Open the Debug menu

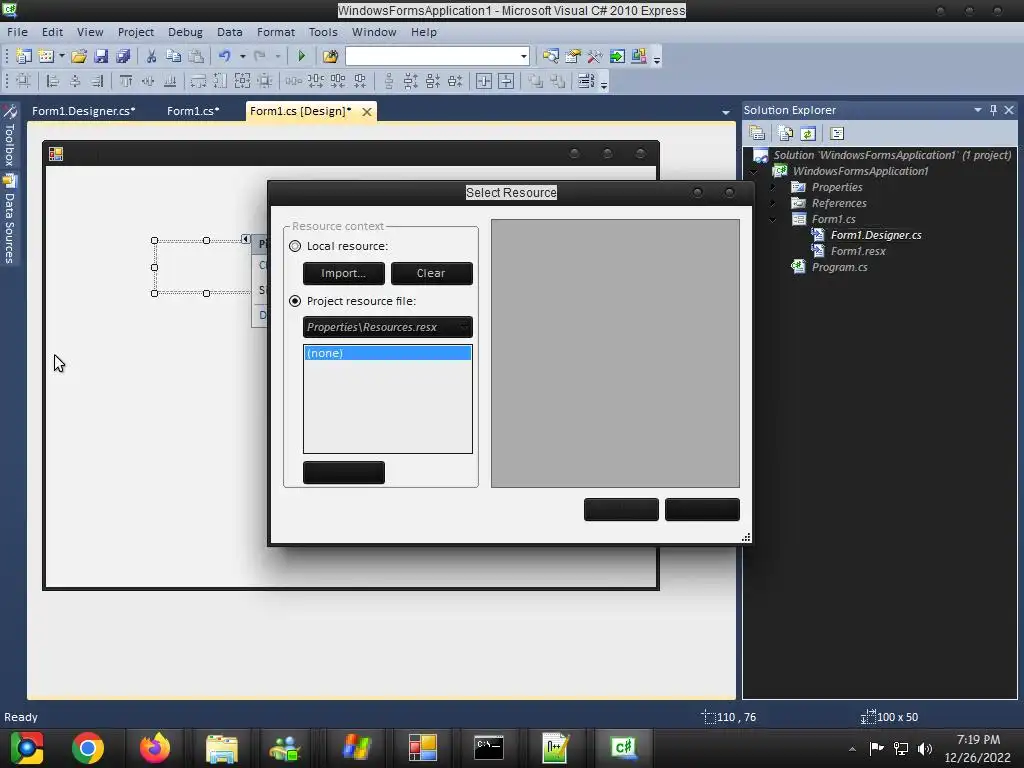coord(185,32)
